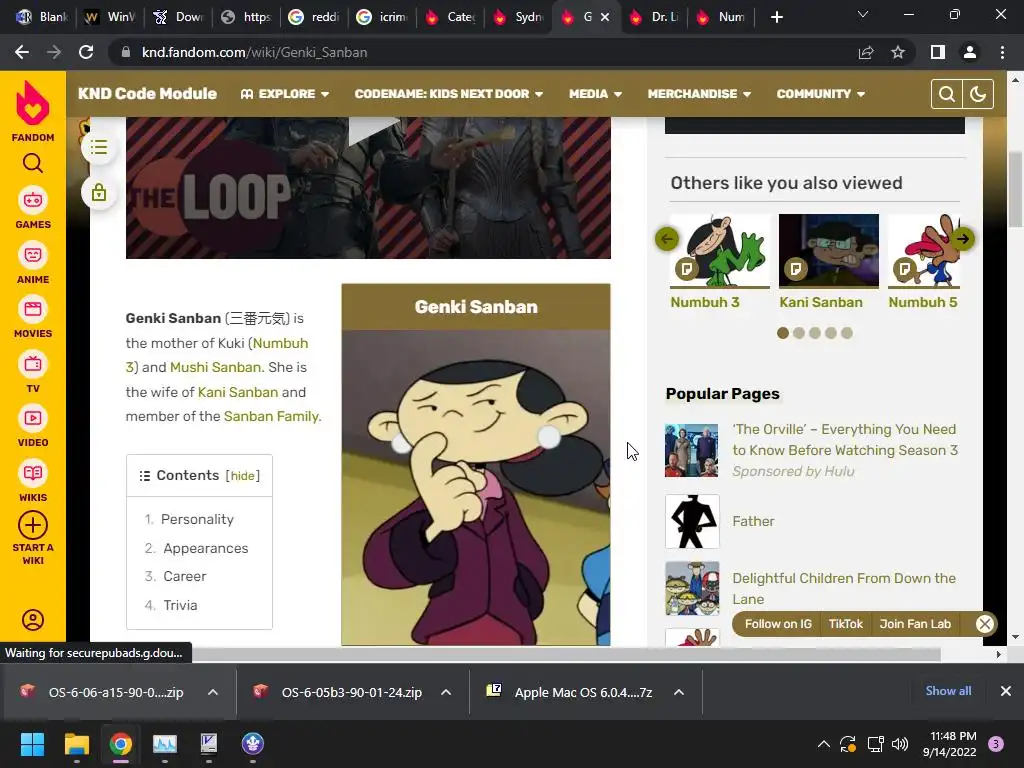This screenshot has width=1024, height=768.
Task: Close the Follow on IG banner
Action: [985, 624]
